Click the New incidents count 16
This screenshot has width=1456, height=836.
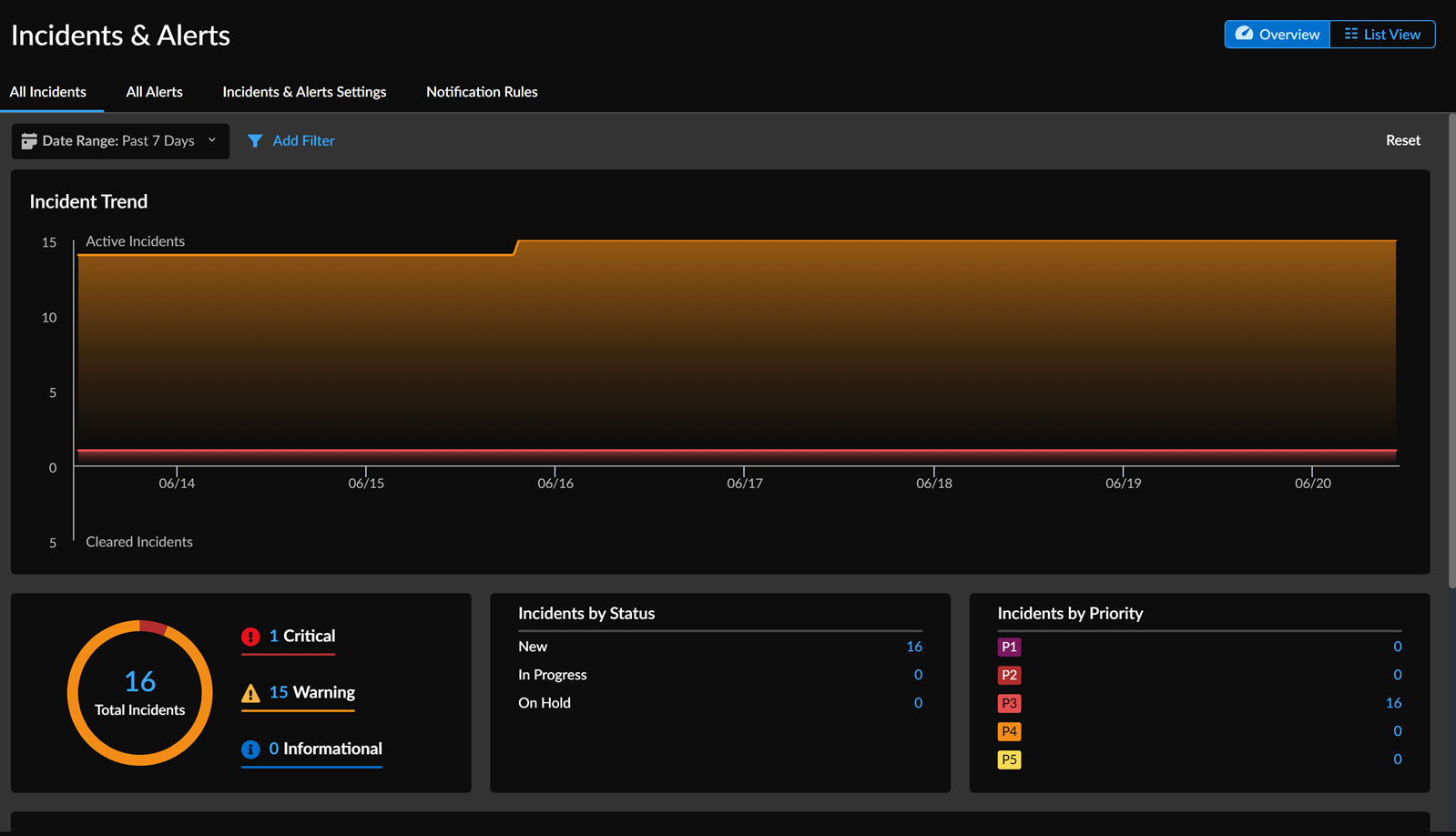(x=914, y=647)
